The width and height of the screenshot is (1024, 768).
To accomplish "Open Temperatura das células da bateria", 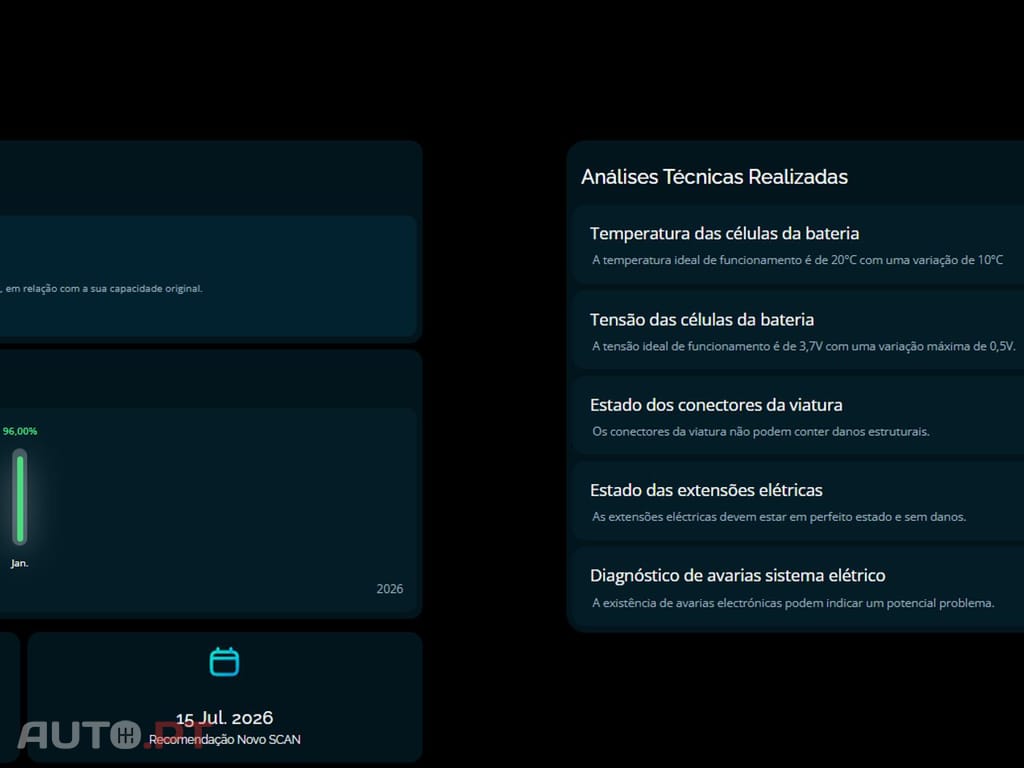I will [x=724, y=234].
